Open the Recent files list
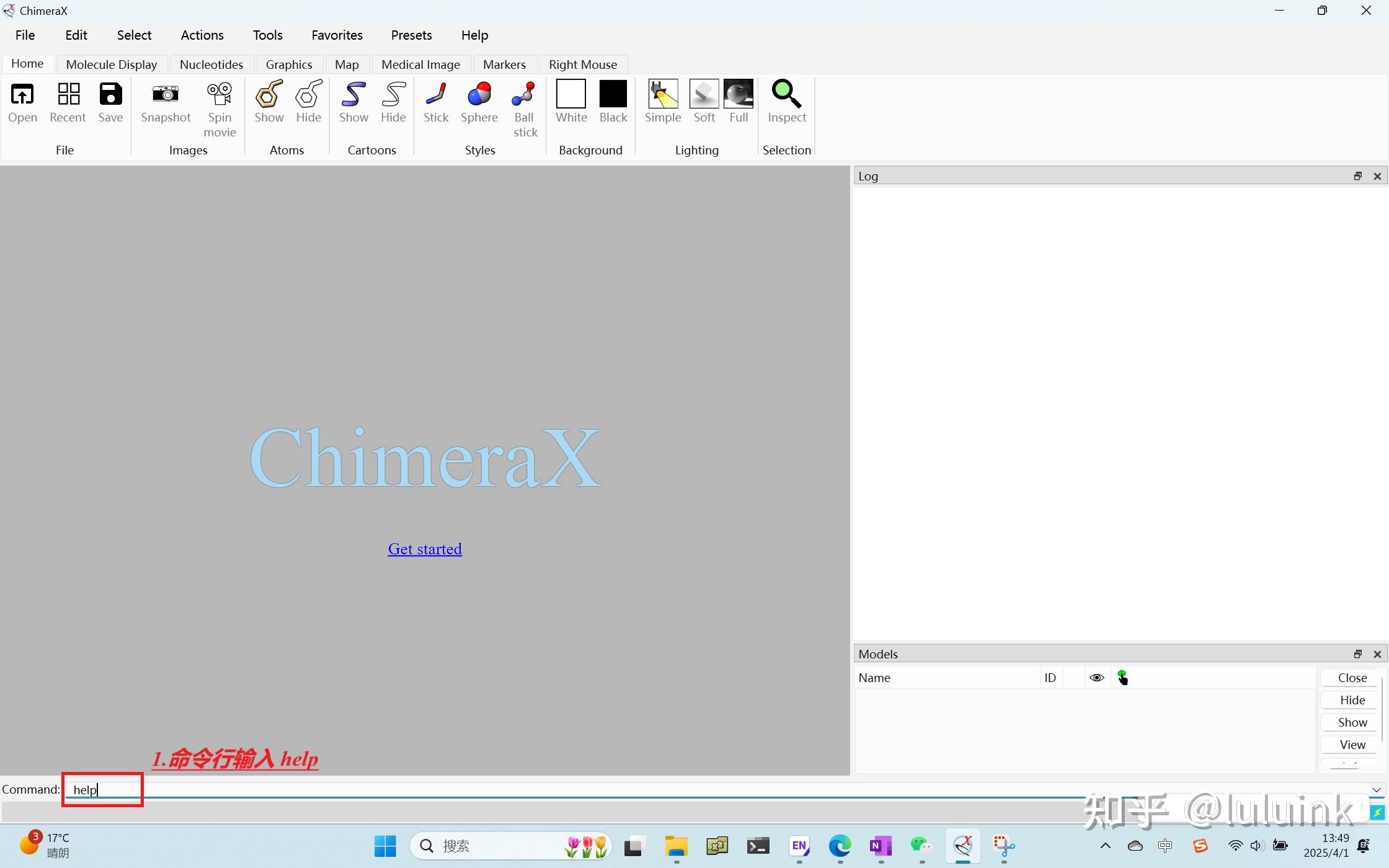This screenshot has width=1389, height=868. [x=67, y=102]
